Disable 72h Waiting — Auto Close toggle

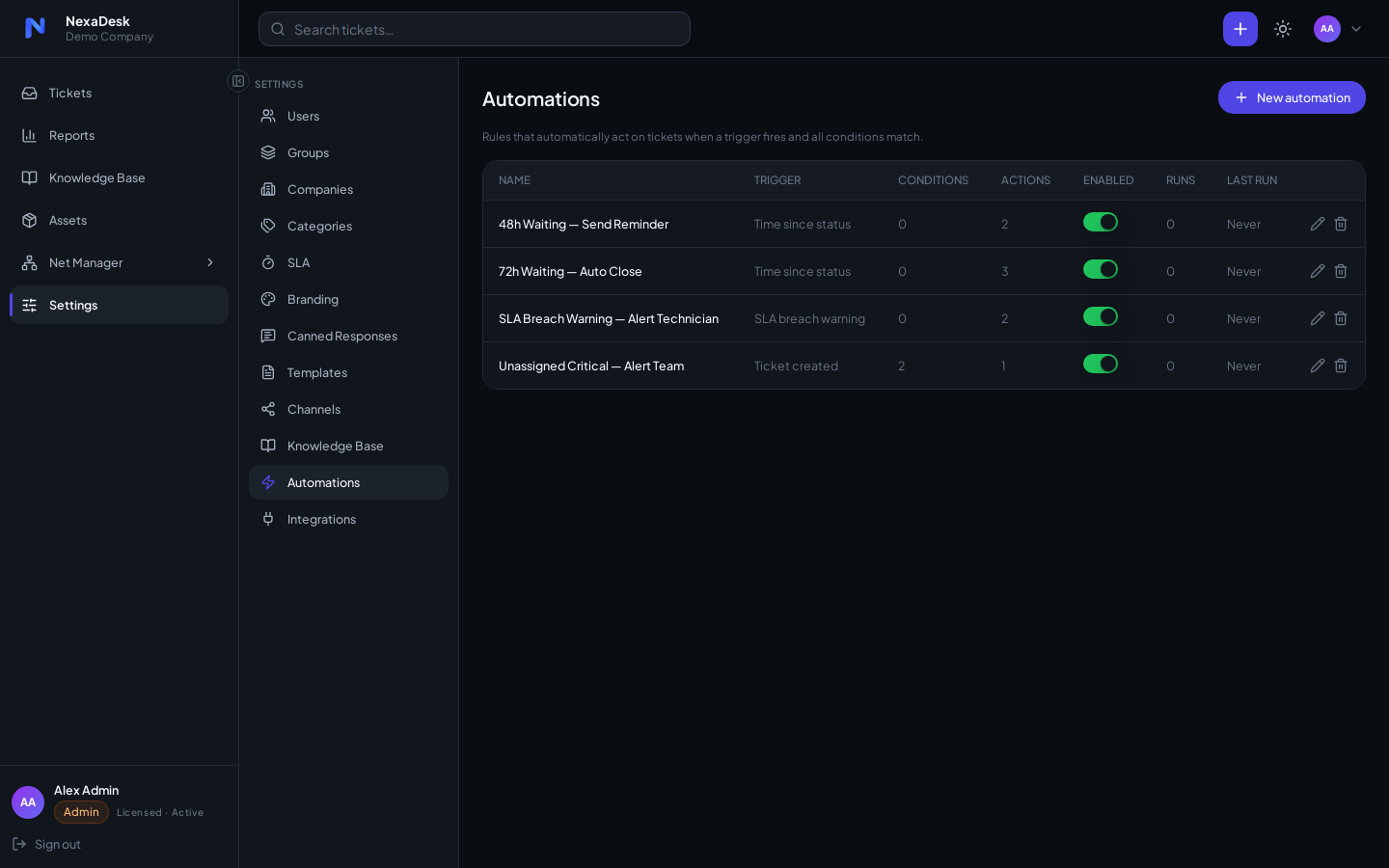pyautogui.click(x=1101, y=269)
